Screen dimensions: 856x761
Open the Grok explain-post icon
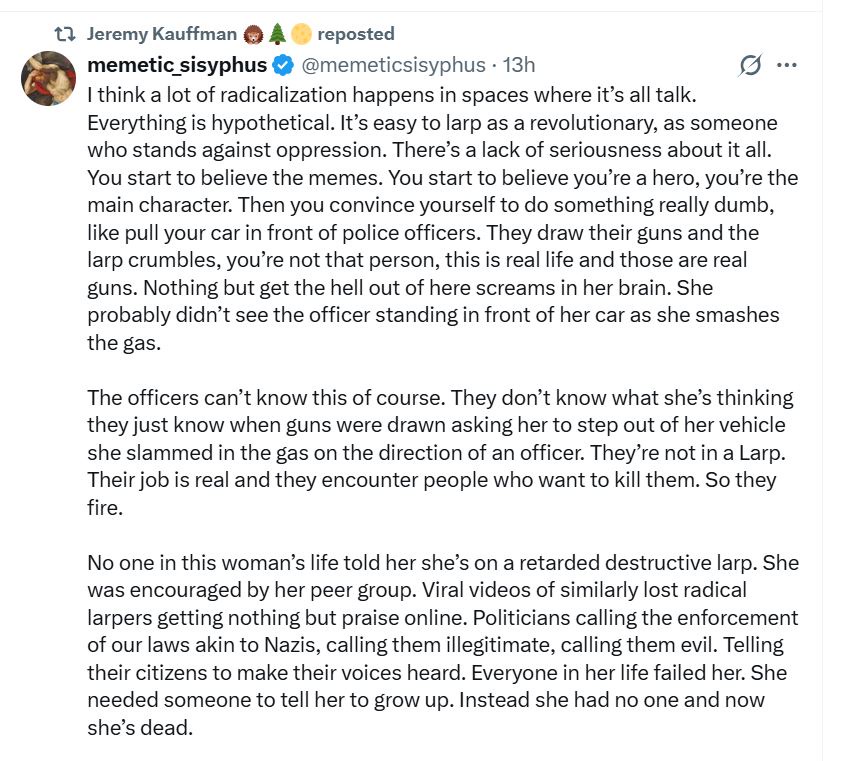click(x=749, y=66)
